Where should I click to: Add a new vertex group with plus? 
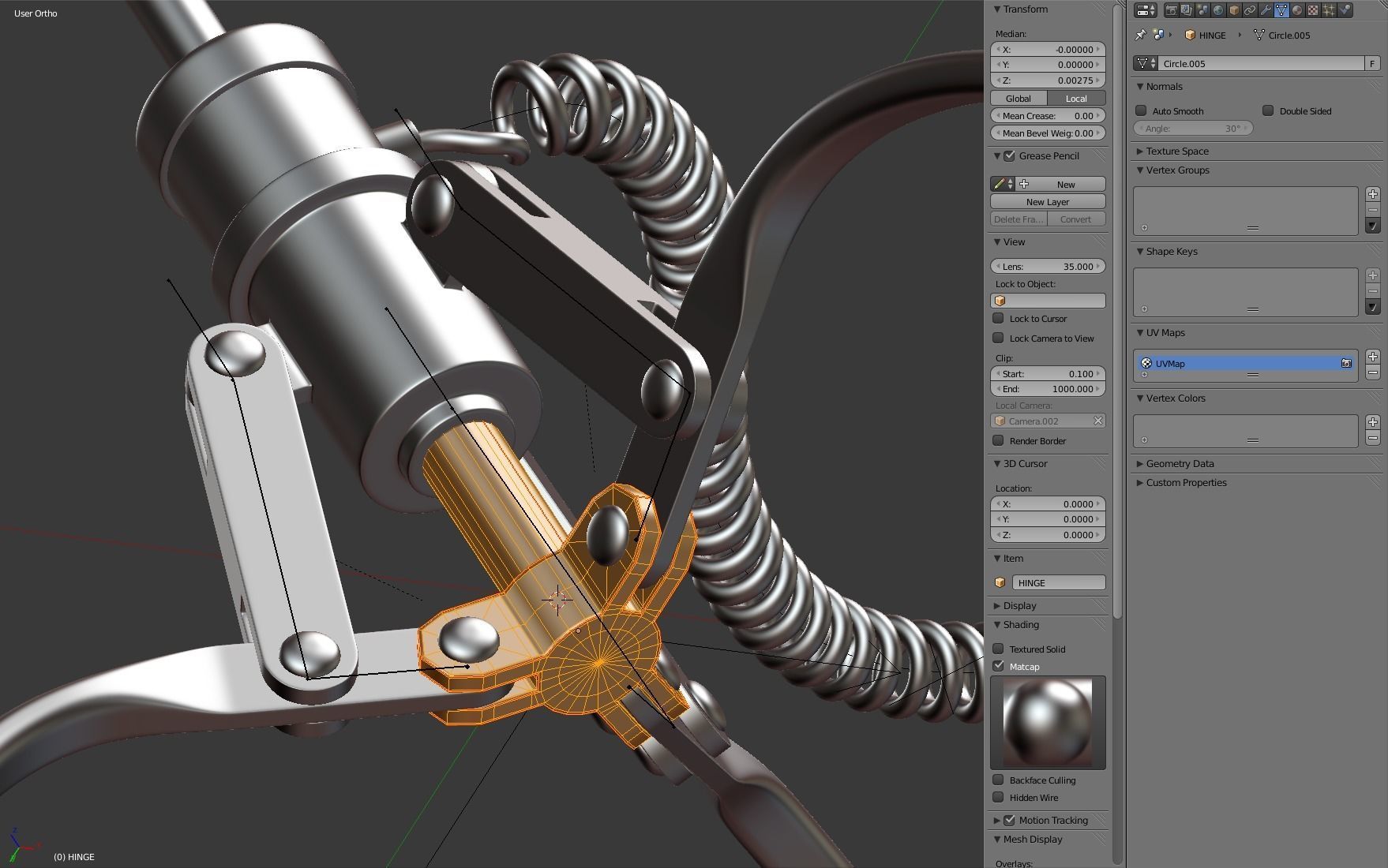tap(1373, 194)
